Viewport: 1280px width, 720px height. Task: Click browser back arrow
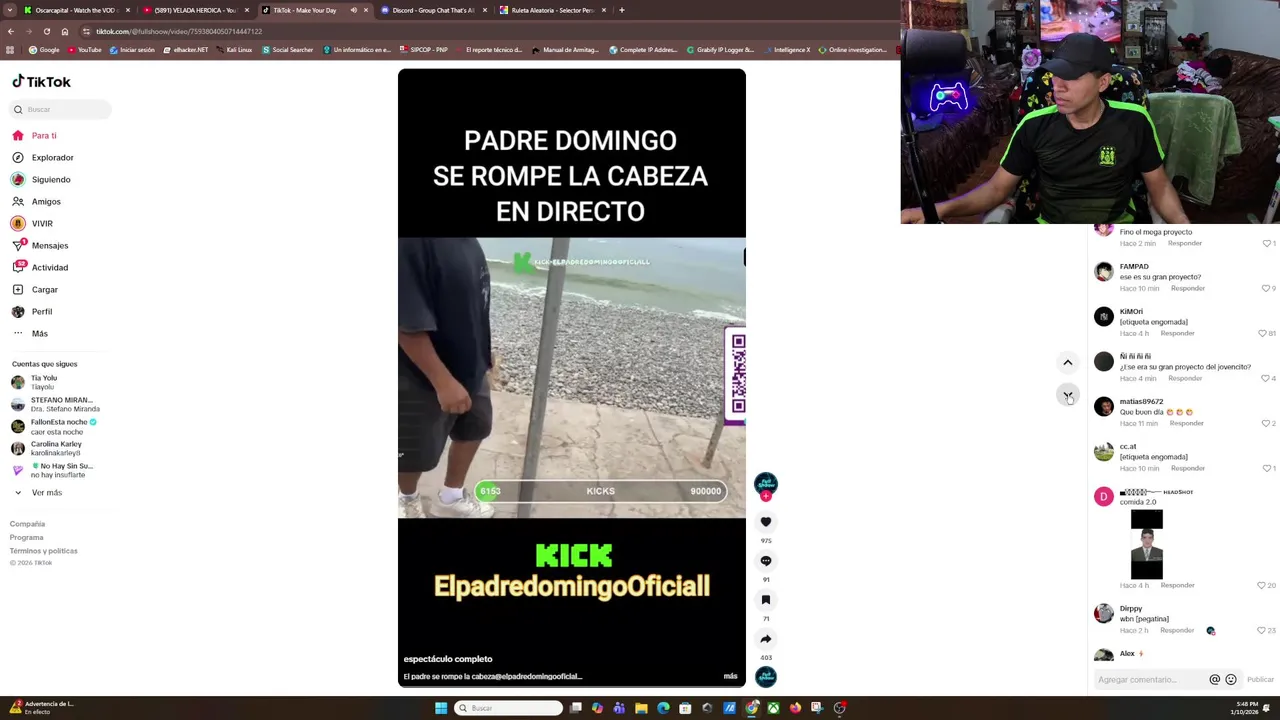10,31
